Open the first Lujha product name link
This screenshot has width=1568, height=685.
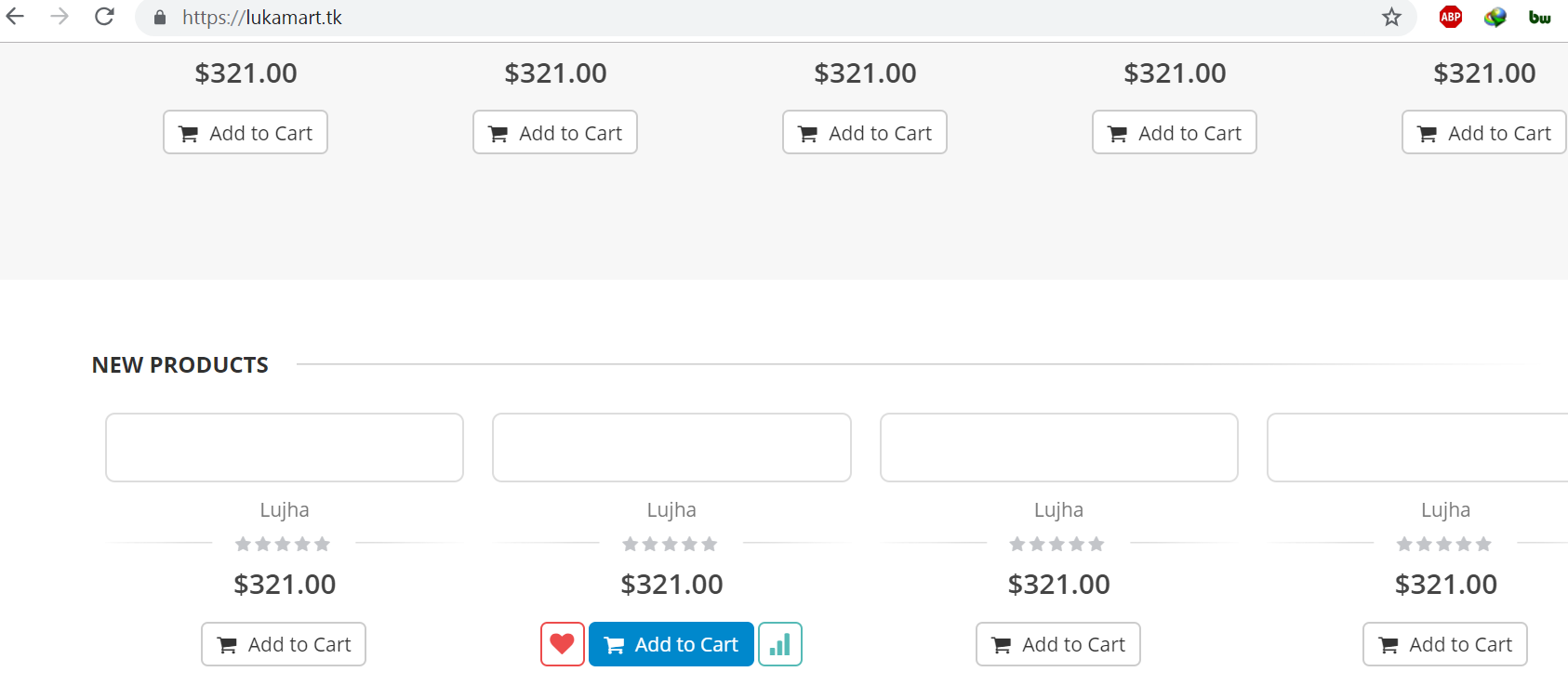coord(284,509)
